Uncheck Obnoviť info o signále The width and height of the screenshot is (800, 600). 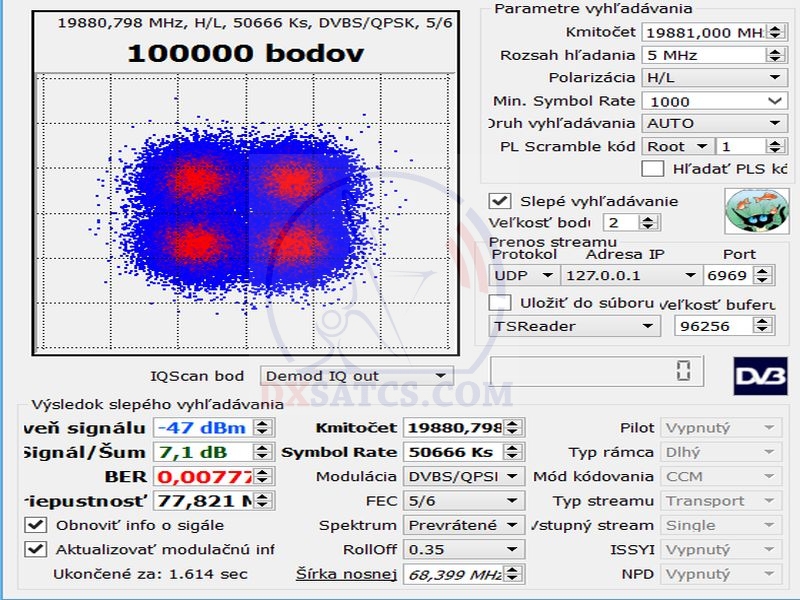(36, 525)
